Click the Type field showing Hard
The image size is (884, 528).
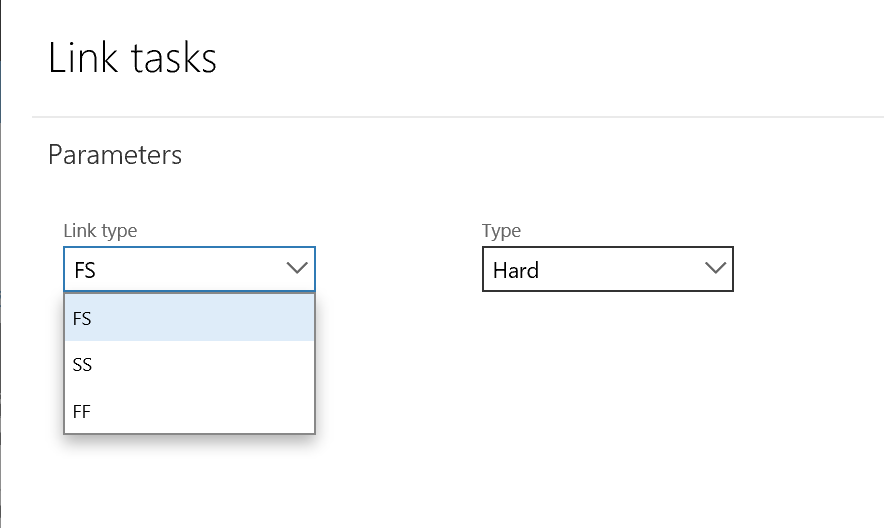point(590,269)
